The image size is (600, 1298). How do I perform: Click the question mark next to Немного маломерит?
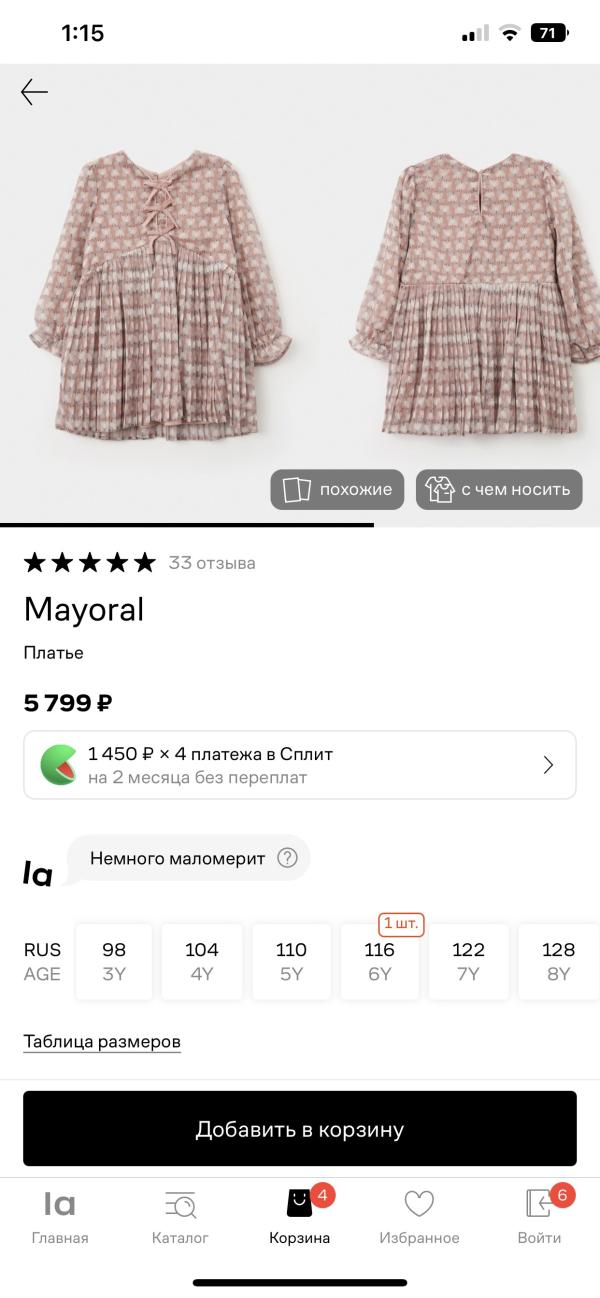[287, 858]
